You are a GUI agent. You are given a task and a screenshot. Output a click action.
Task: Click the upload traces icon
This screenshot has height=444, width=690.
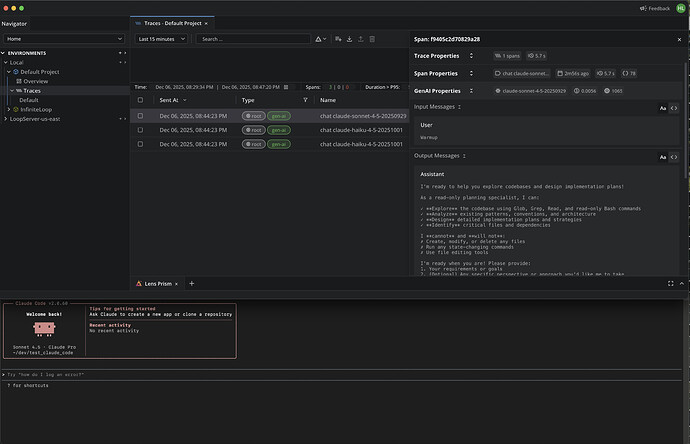[360, 39]
